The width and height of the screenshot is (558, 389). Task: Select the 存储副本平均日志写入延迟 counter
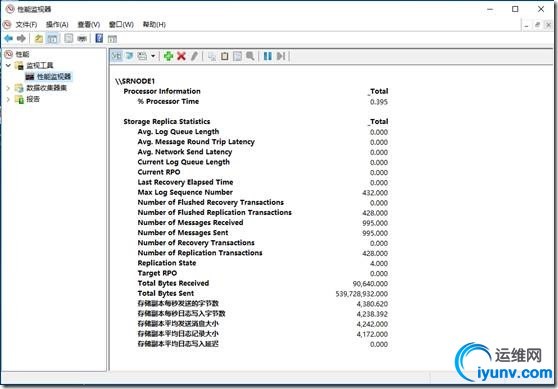[x=178, y=344]
